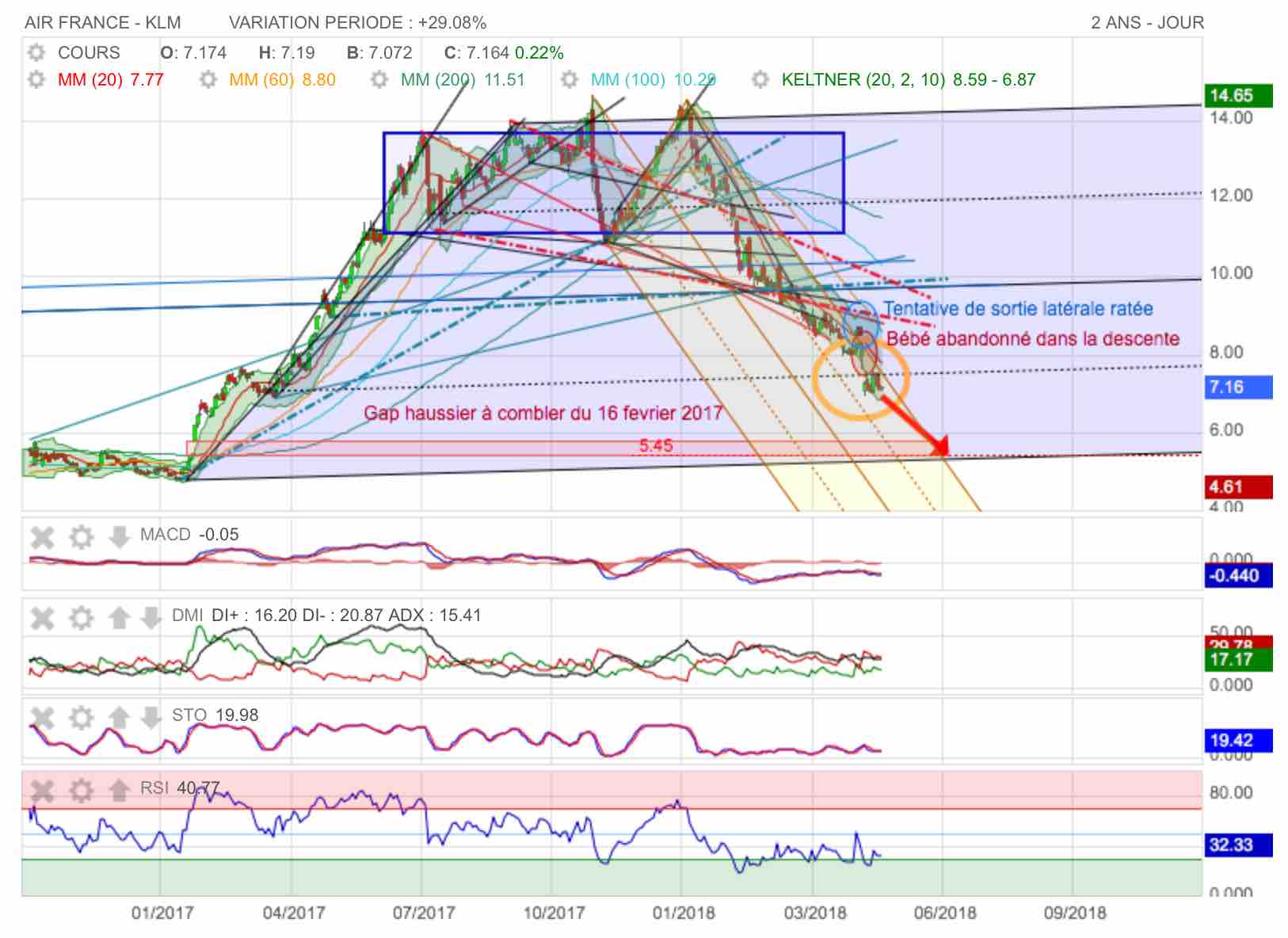Click the MACD -0.05 label
This screenshot has height=938, width=1288.
pos(189,535)
